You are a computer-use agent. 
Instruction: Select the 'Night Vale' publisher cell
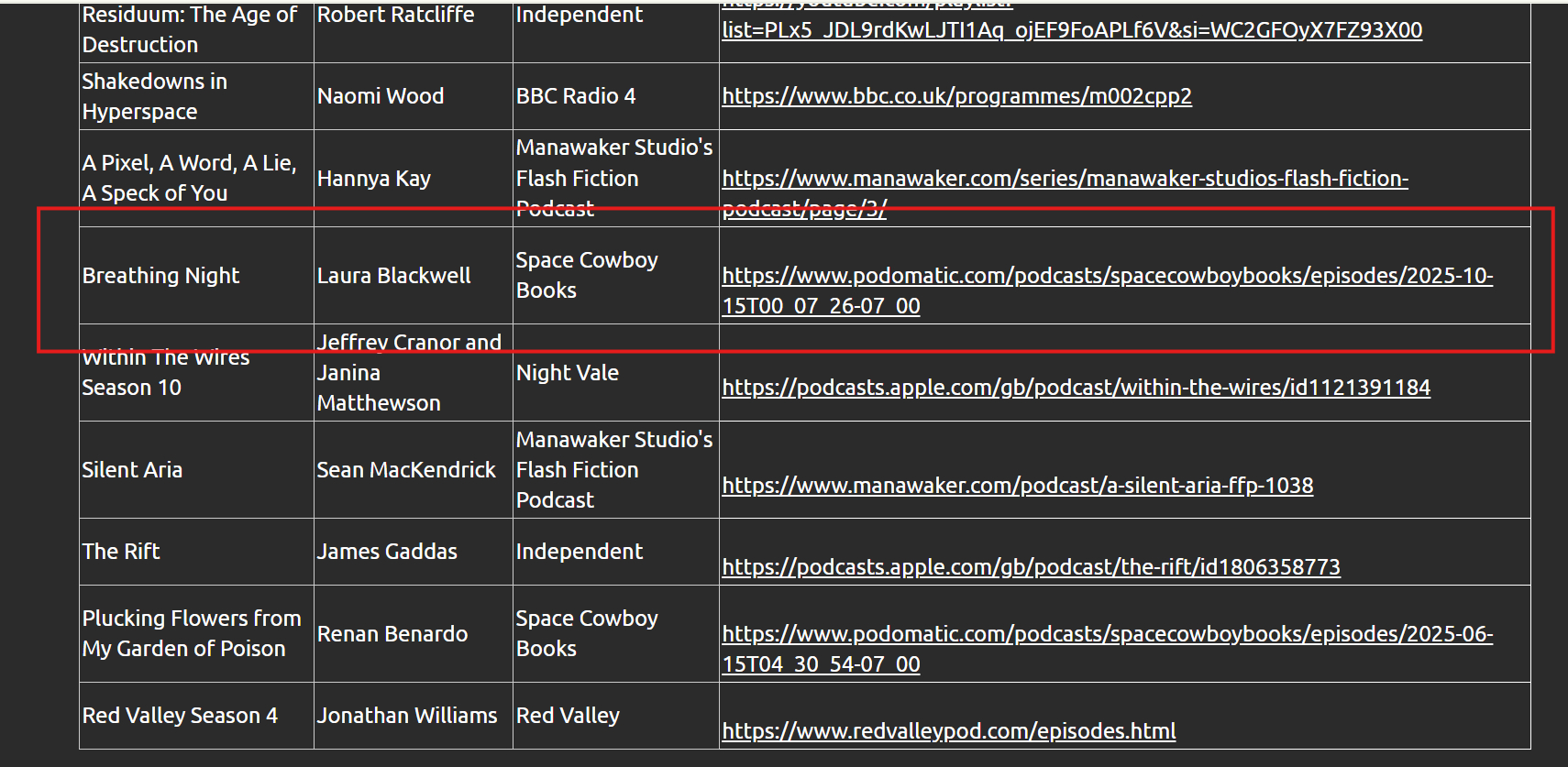coord(567,373)
